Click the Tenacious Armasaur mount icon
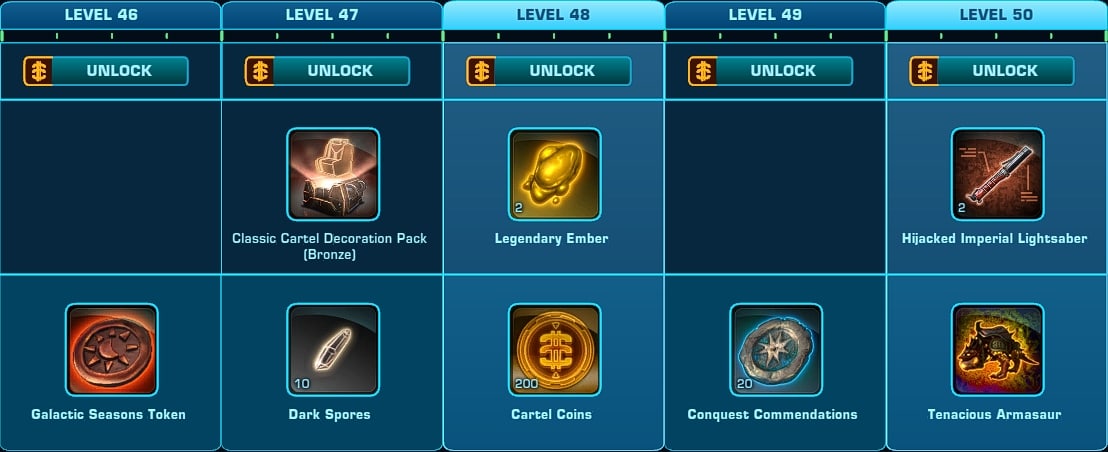Screen dimensions: 1108x452 coord(998,350)
